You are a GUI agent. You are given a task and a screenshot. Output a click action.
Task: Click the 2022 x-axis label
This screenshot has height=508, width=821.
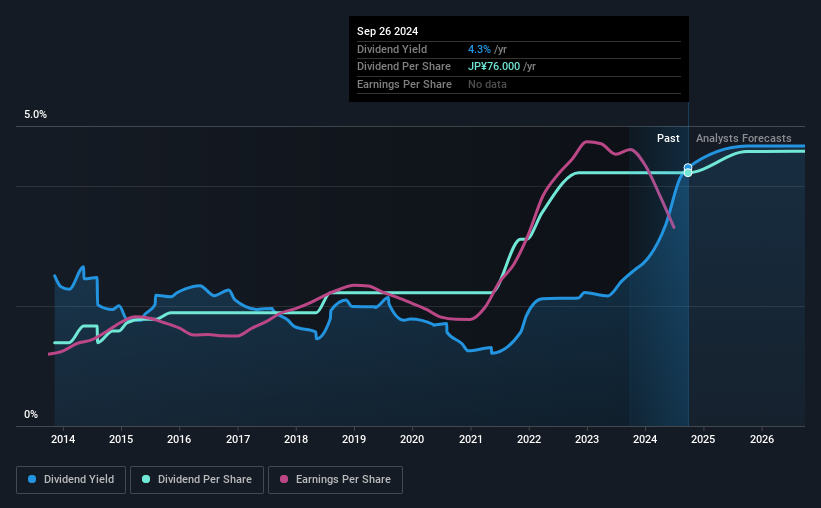pyautogui.click(x=529, y=439)
